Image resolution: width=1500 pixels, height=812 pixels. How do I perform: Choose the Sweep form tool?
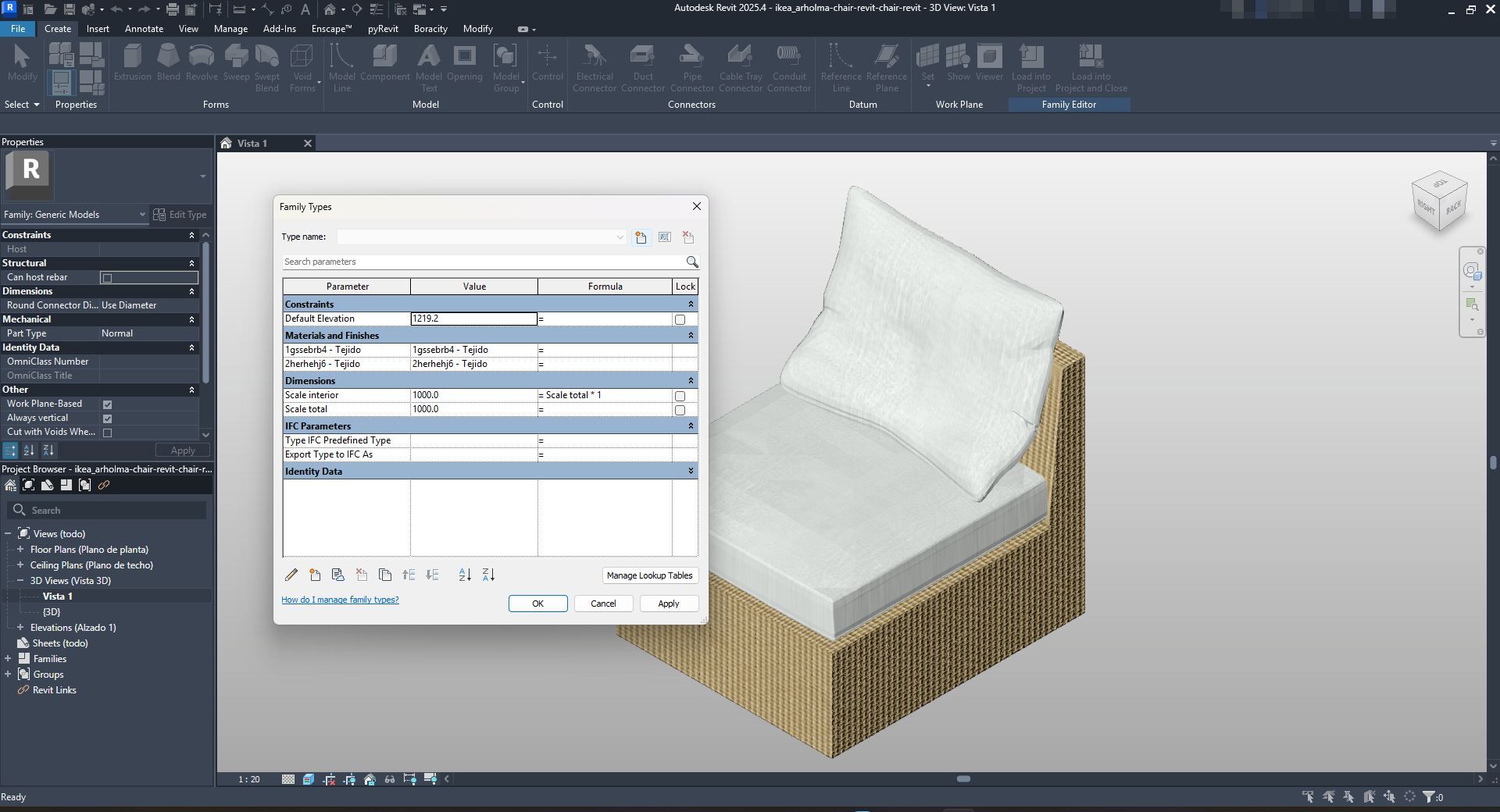(236, 62)
